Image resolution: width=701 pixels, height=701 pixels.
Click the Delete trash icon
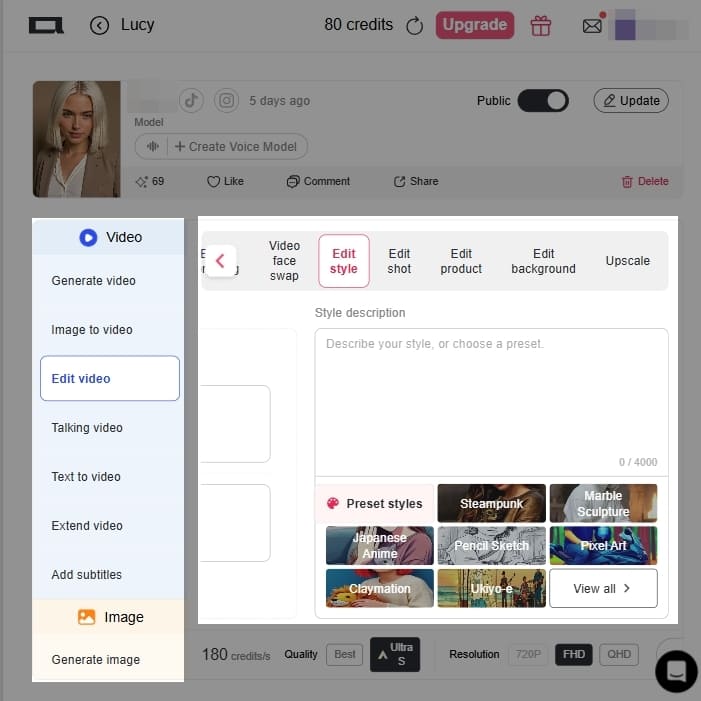(x=627, y=182)
